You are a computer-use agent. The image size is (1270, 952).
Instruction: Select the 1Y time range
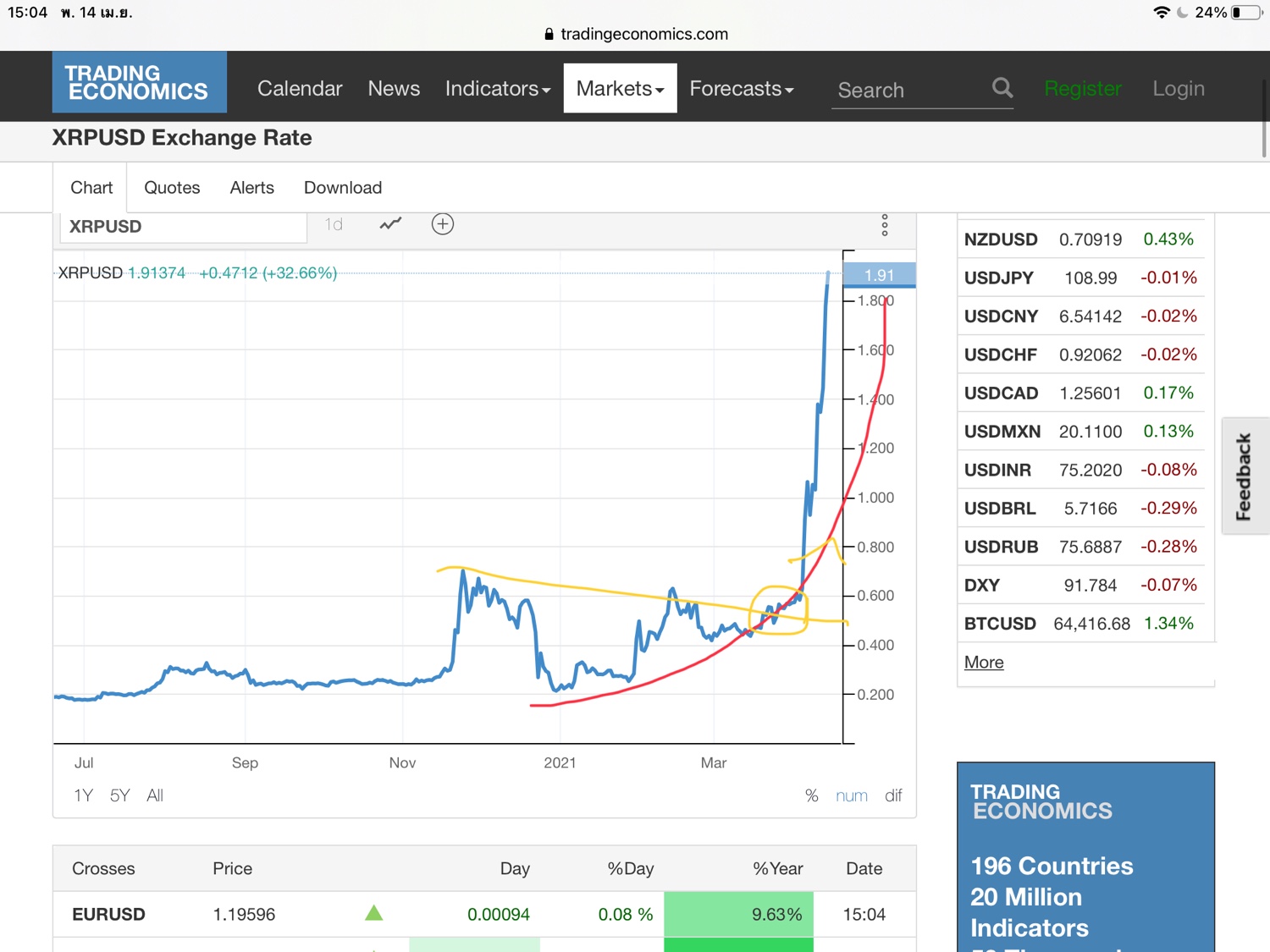[x=83, y=795]
